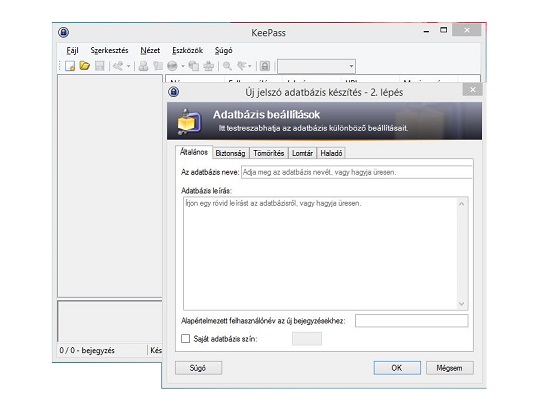The height and width of the screenshot is (412, 550).
Task: Click the Find magnifier icon
Action: click(x=227, y=66)
